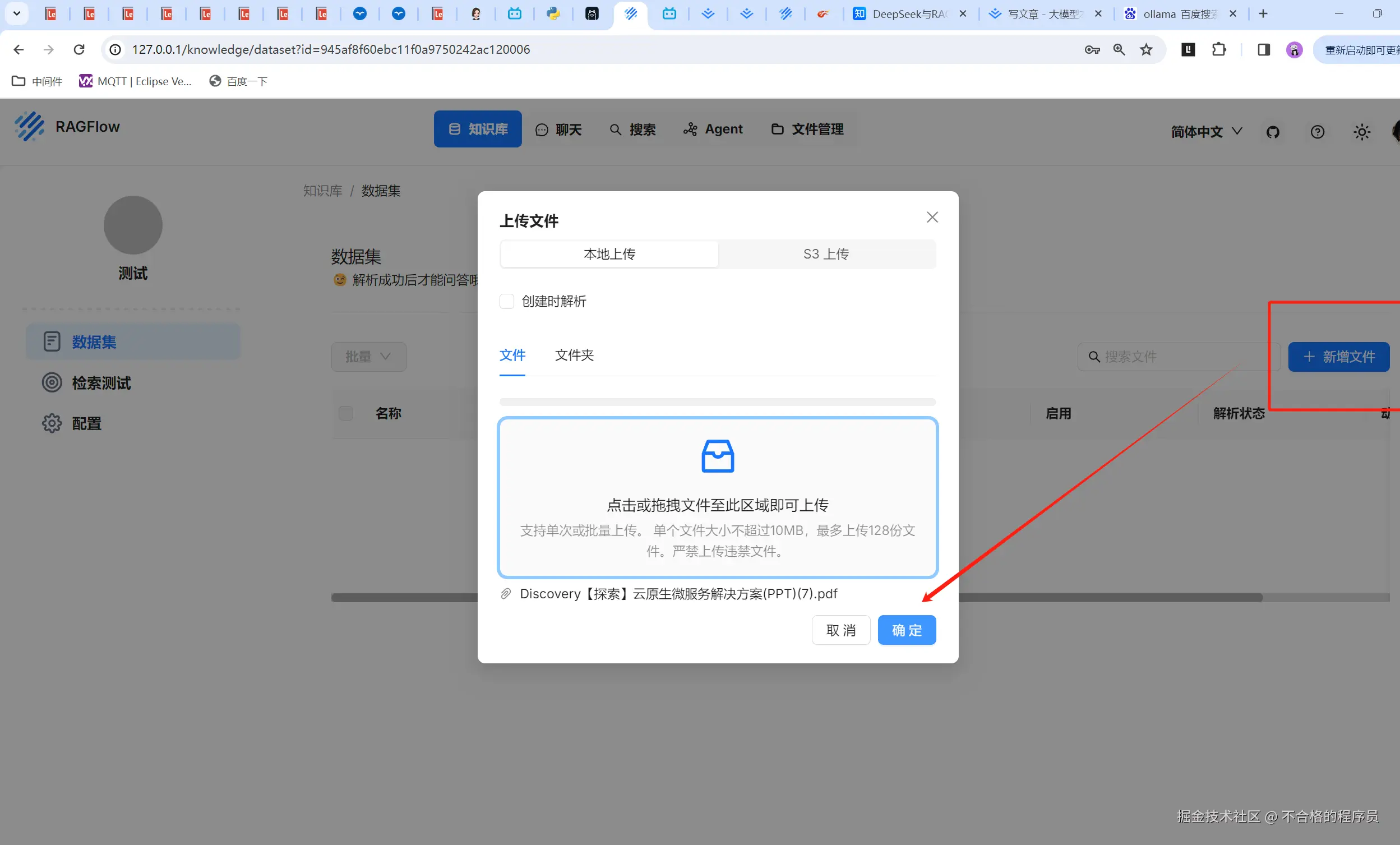Close the upload file dialog

coord(932,217)
